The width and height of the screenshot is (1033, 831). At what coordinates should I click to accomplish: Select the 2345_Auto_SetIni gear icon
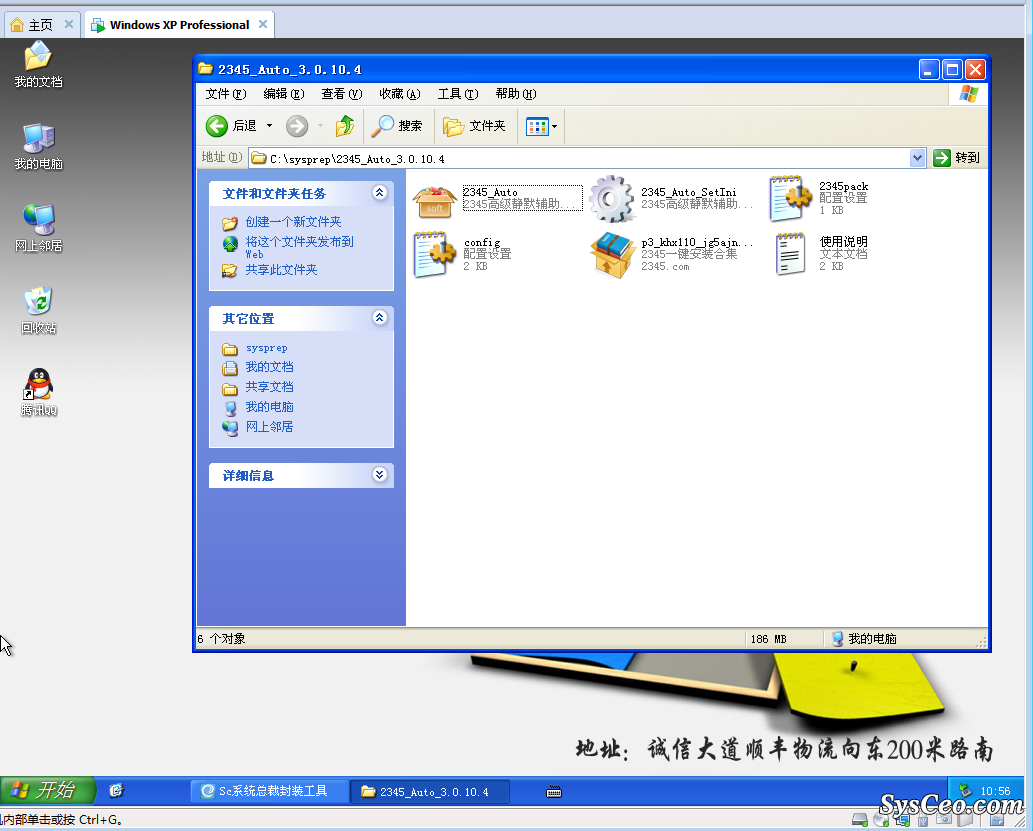(611, 198)
